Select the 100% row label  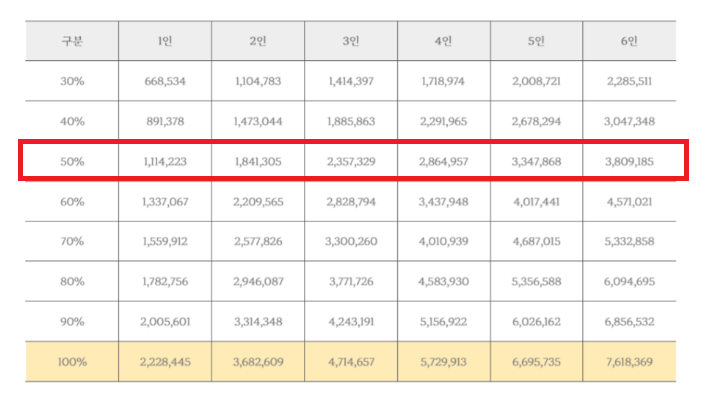pos(72,362)
